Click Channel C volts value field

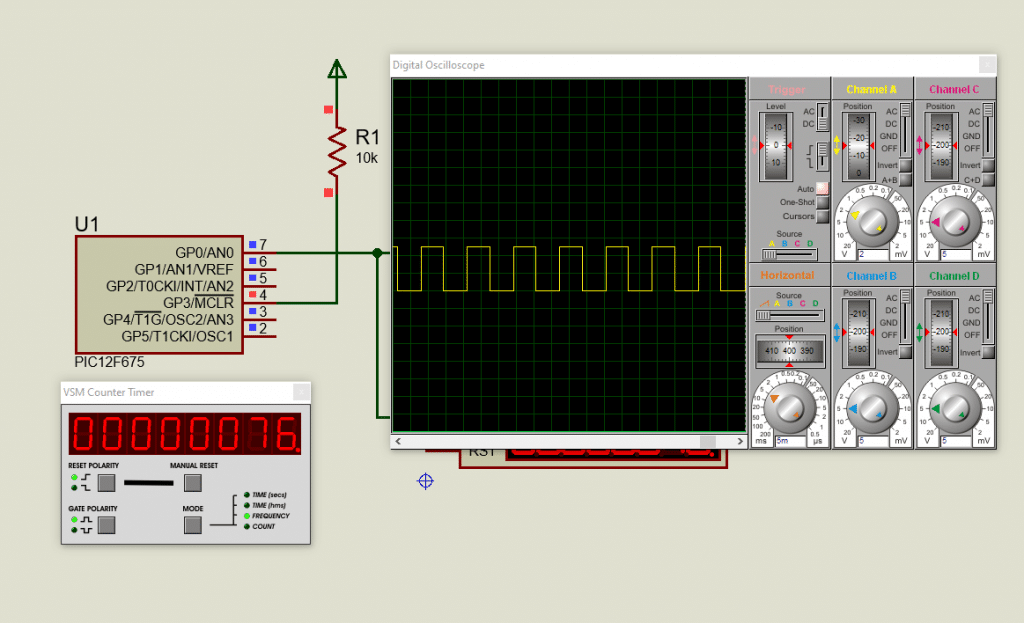(956, 255)
